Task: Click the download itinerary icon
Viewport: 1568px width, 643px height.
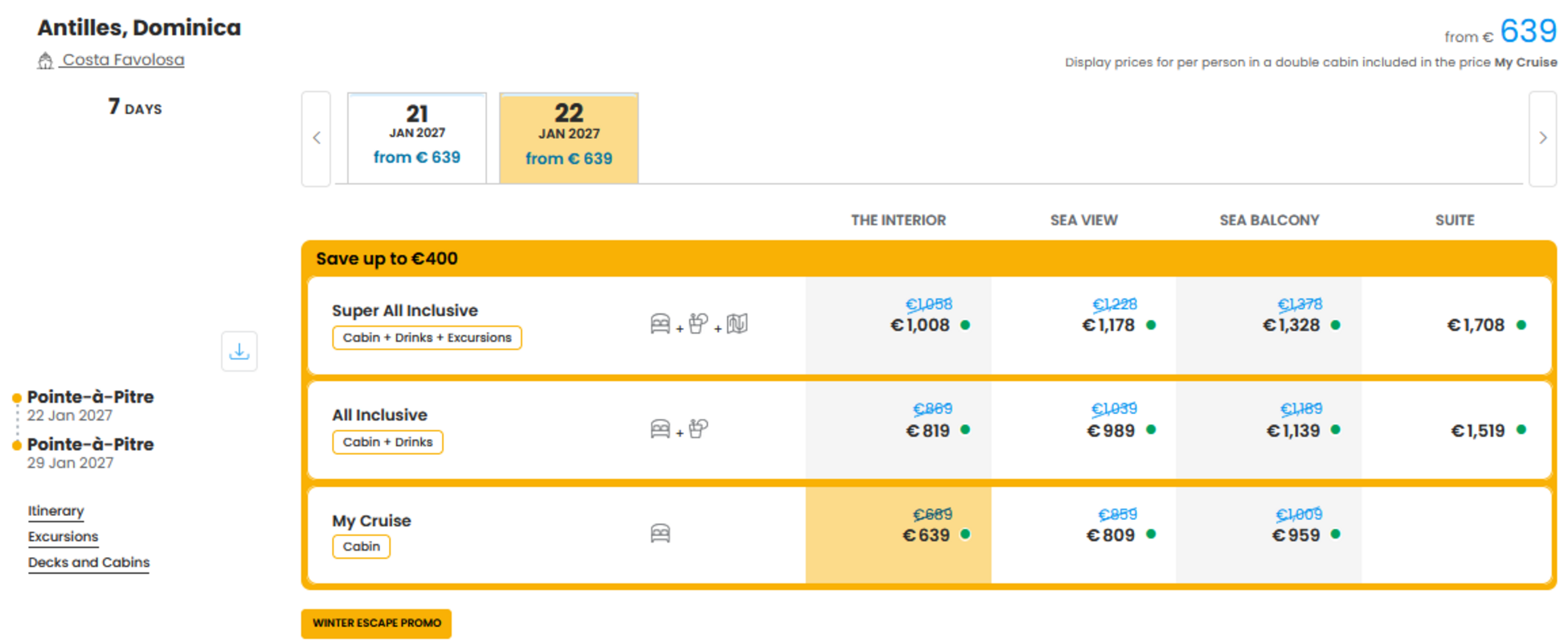Action: pos(239,351)
